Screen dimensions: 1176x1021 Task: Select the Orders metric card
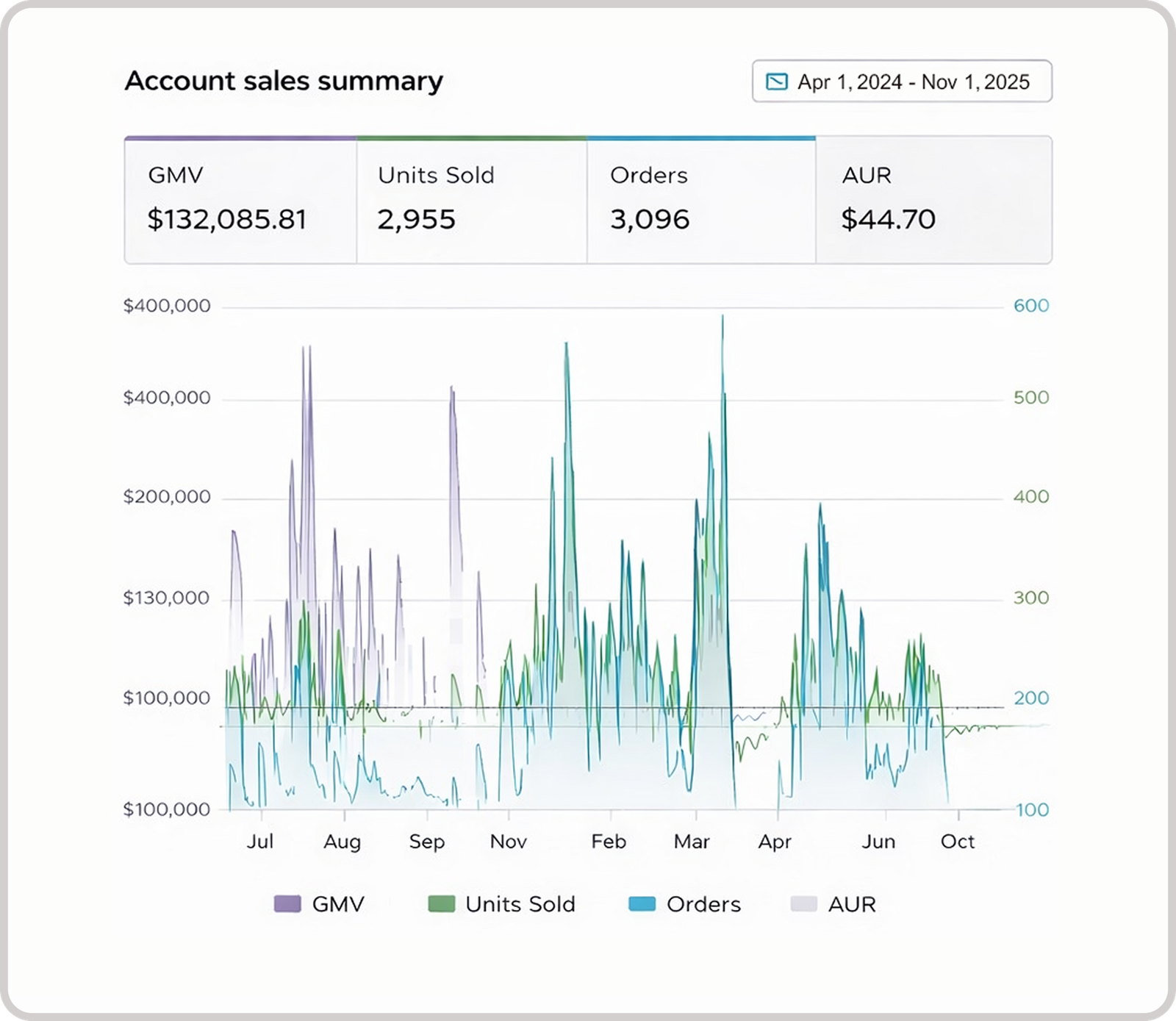click(x=701, y=200)
